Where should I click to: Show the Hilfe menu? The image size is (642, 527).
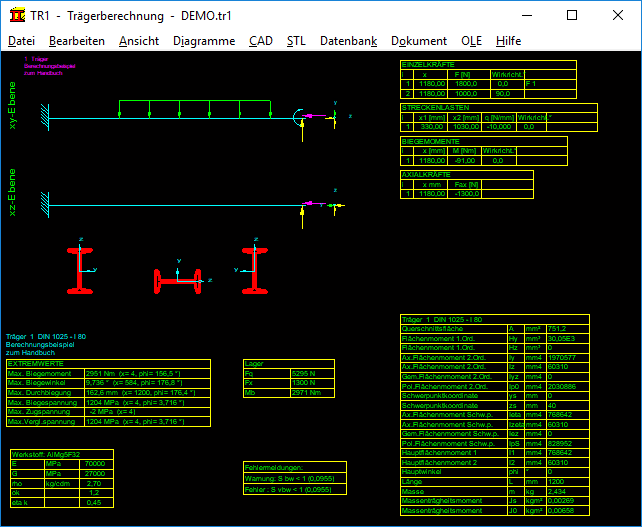508,41
